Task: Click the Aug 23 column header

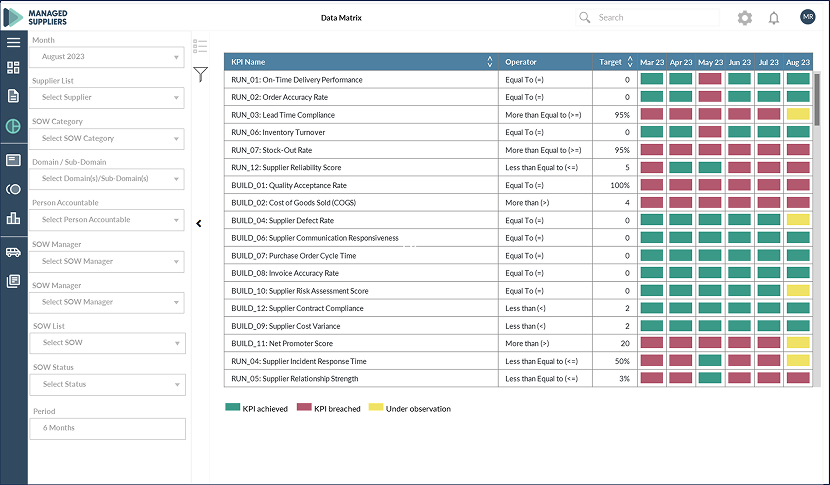Action: click(x=798, y=62)
